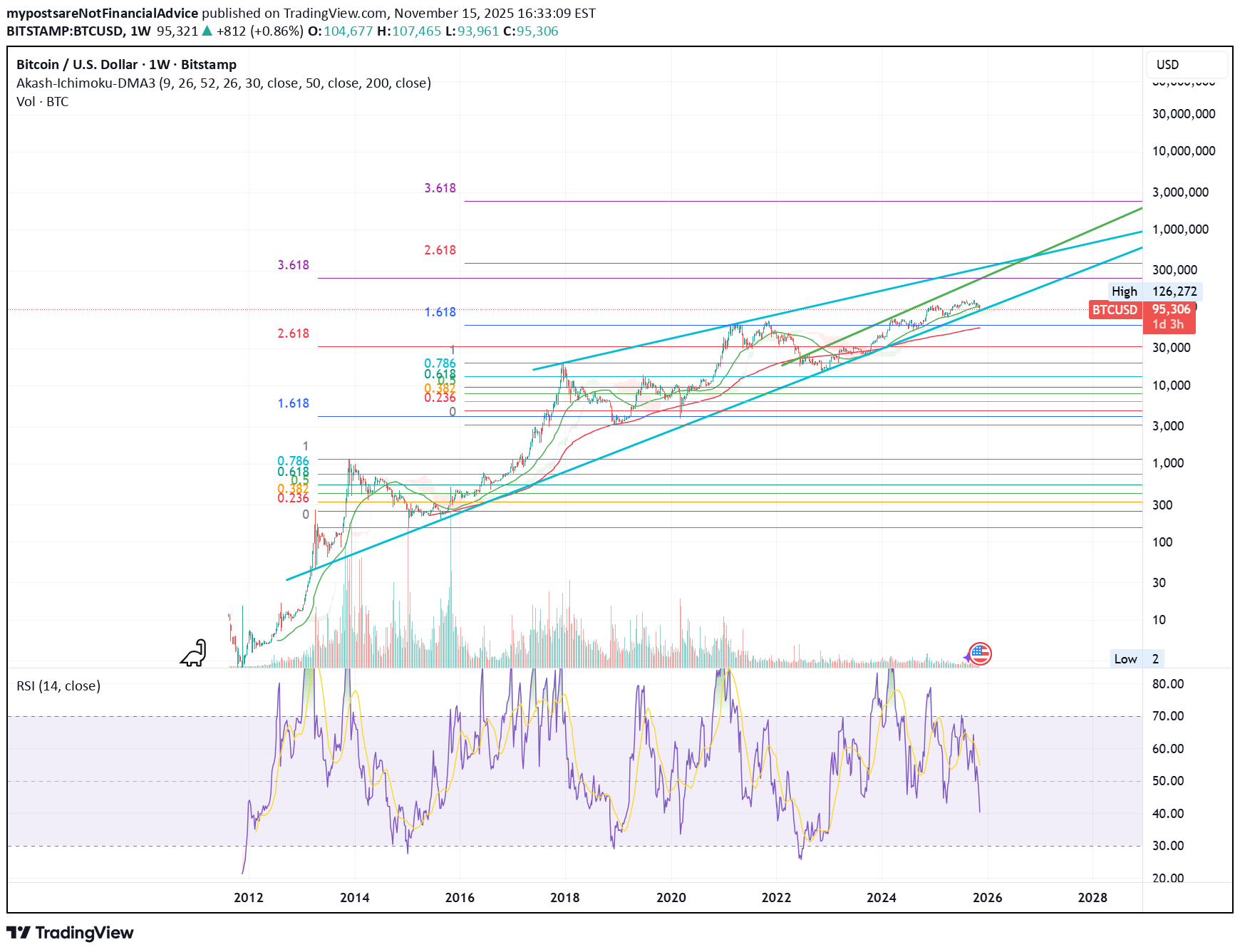Click the 1d 3h bar countdown label

tap(1168, 325)
